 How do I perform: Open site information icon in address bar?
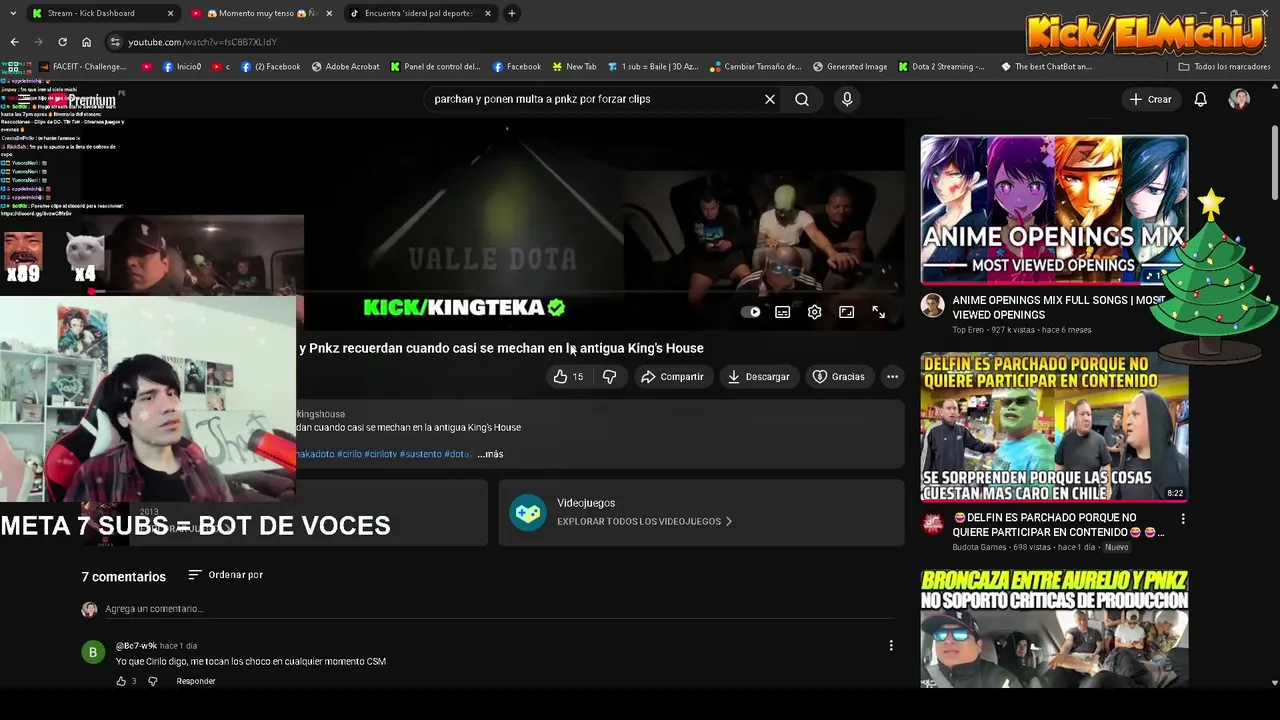pyautogui.click(x=115, y=42)
